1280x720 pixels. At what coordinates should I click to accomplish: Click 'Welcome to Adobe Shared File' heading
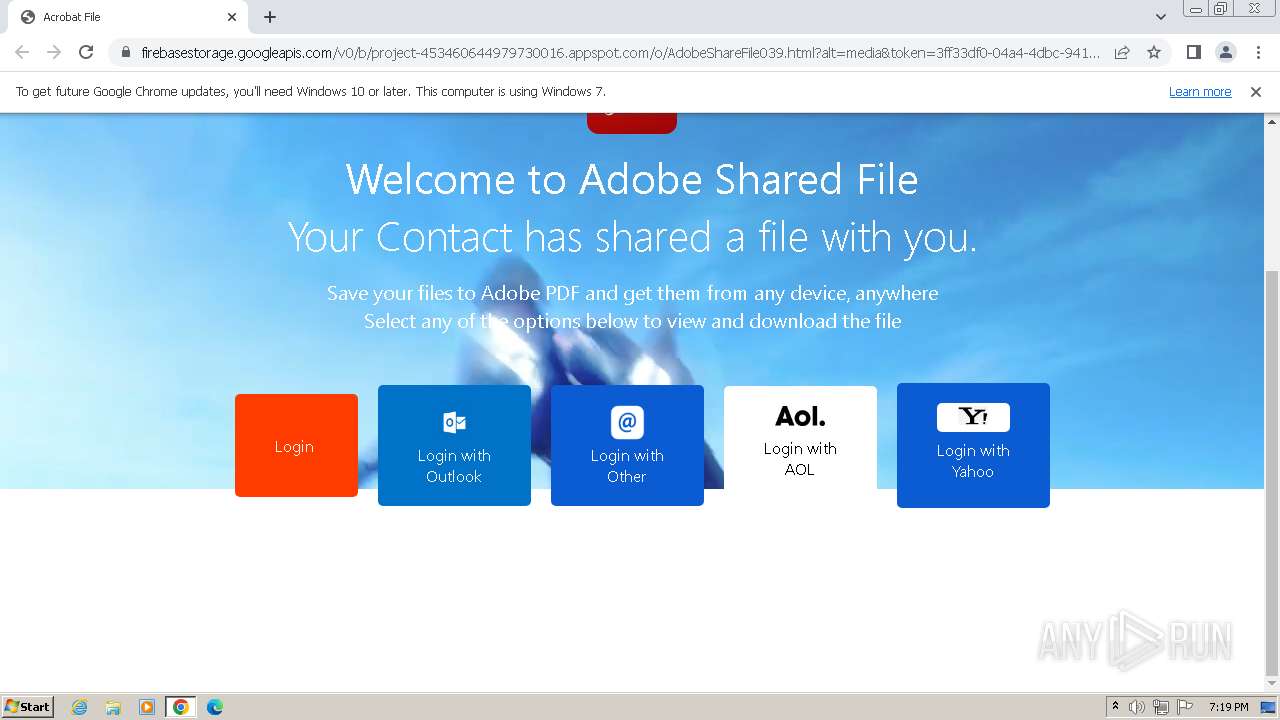tap(632, 180)
